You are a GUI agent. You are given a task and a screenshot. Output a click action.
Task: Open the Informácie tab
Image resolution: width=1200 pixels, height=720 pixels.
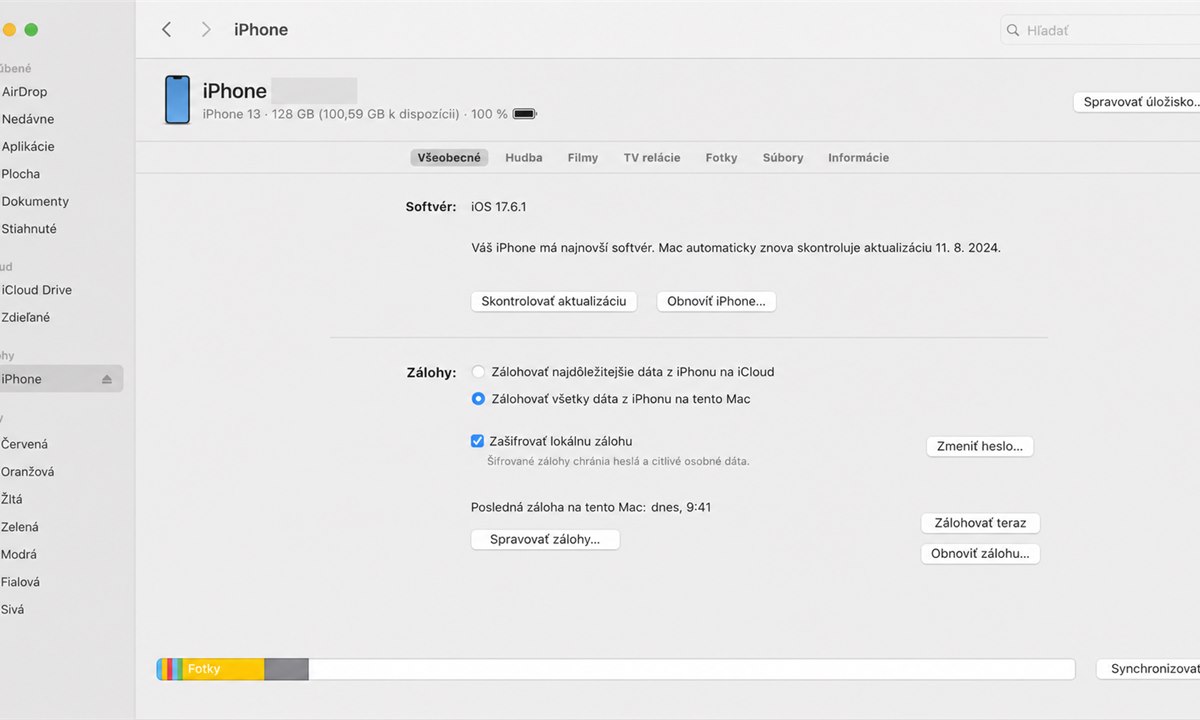[x=858, y=158]
